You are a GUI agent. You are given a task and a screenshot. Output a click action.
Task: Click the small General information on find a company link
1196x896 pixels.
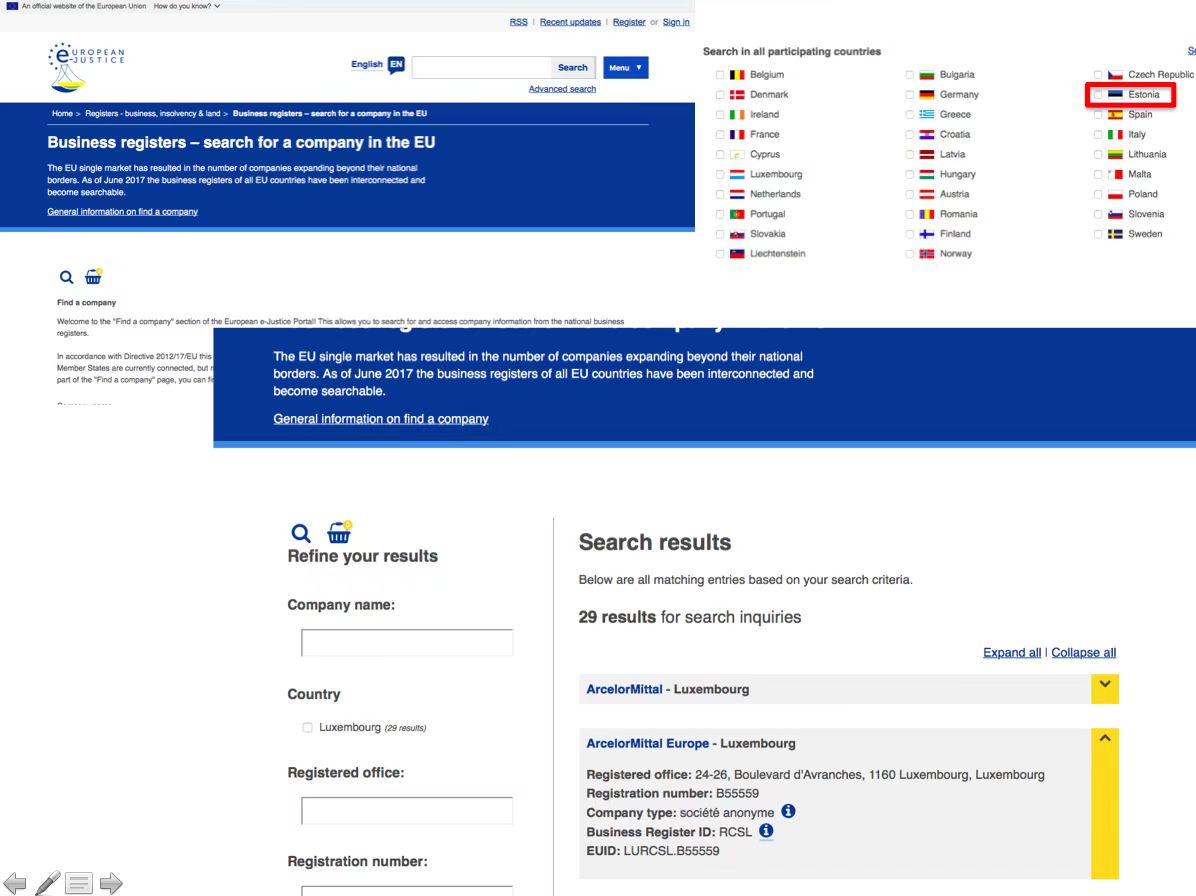click(122, 212)
